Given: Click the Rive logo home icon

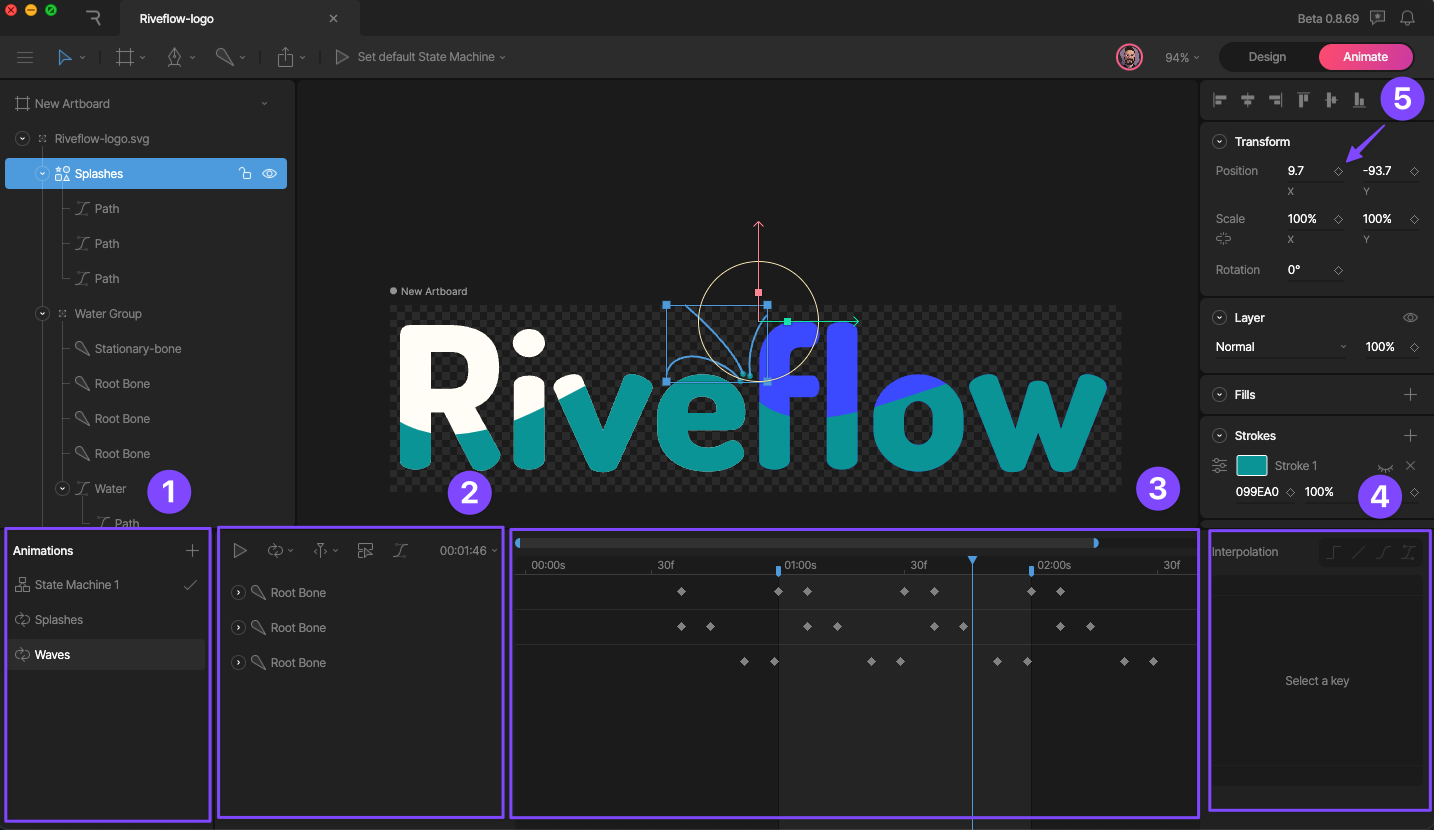Looking at the screenshot, I should 93,18.
